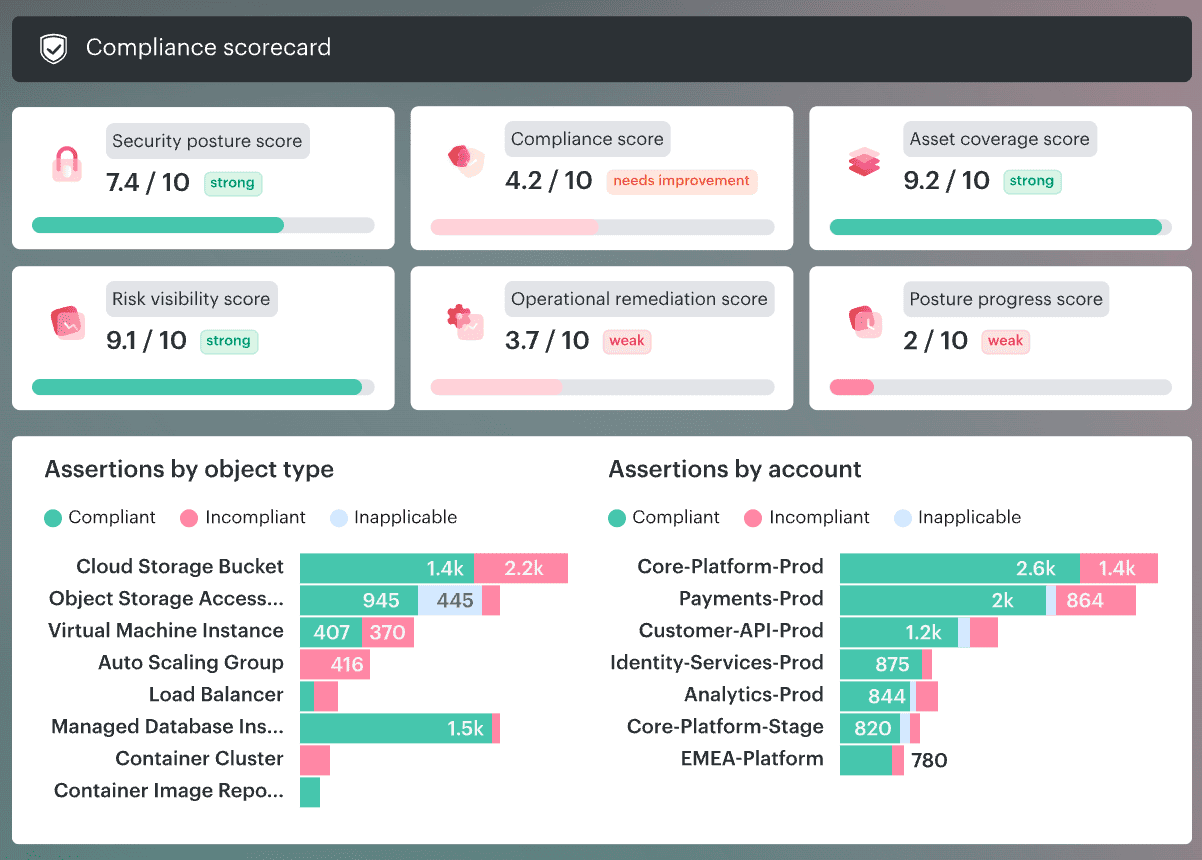Toggle Incompliant legend in object type chart

tap(243, 517)
